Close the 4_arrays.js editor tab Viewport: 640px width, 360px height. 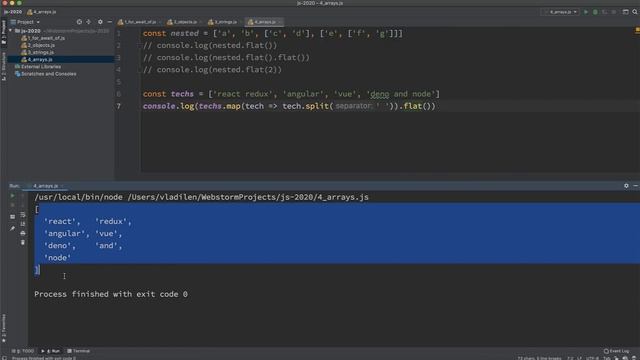(x=280, y=22)
